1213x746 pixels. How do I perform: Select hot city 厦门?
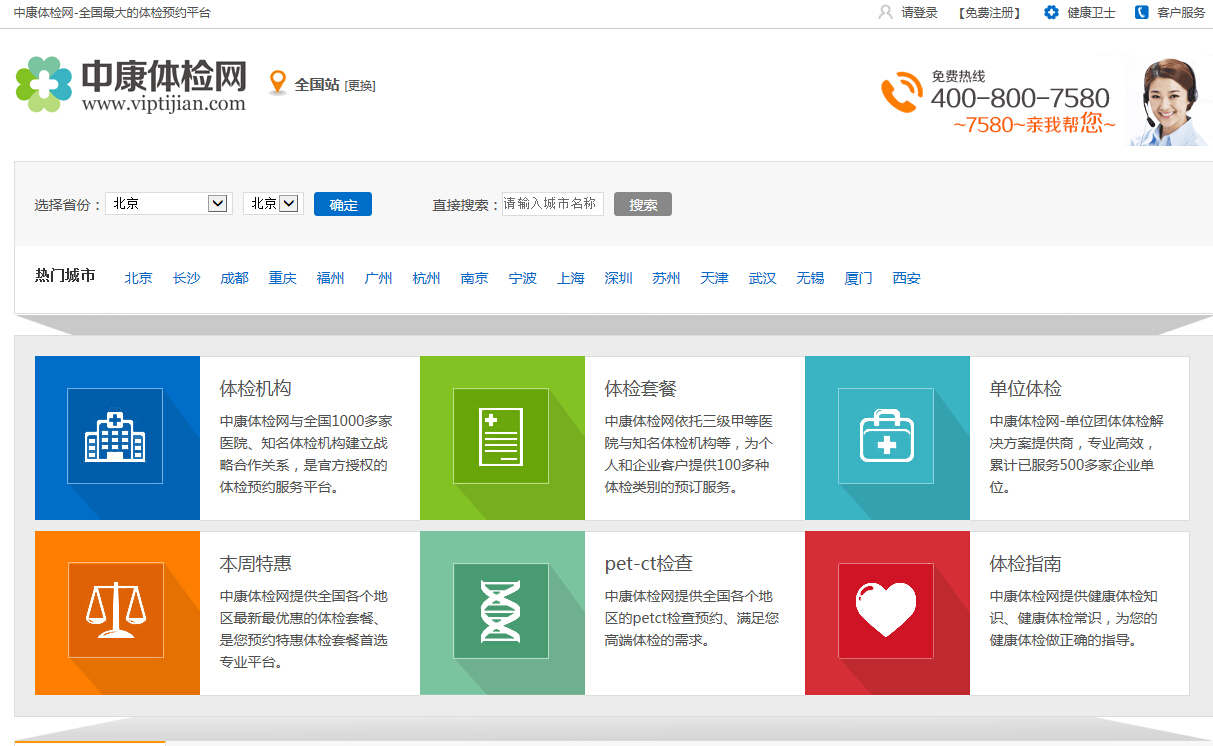(858, 278)
